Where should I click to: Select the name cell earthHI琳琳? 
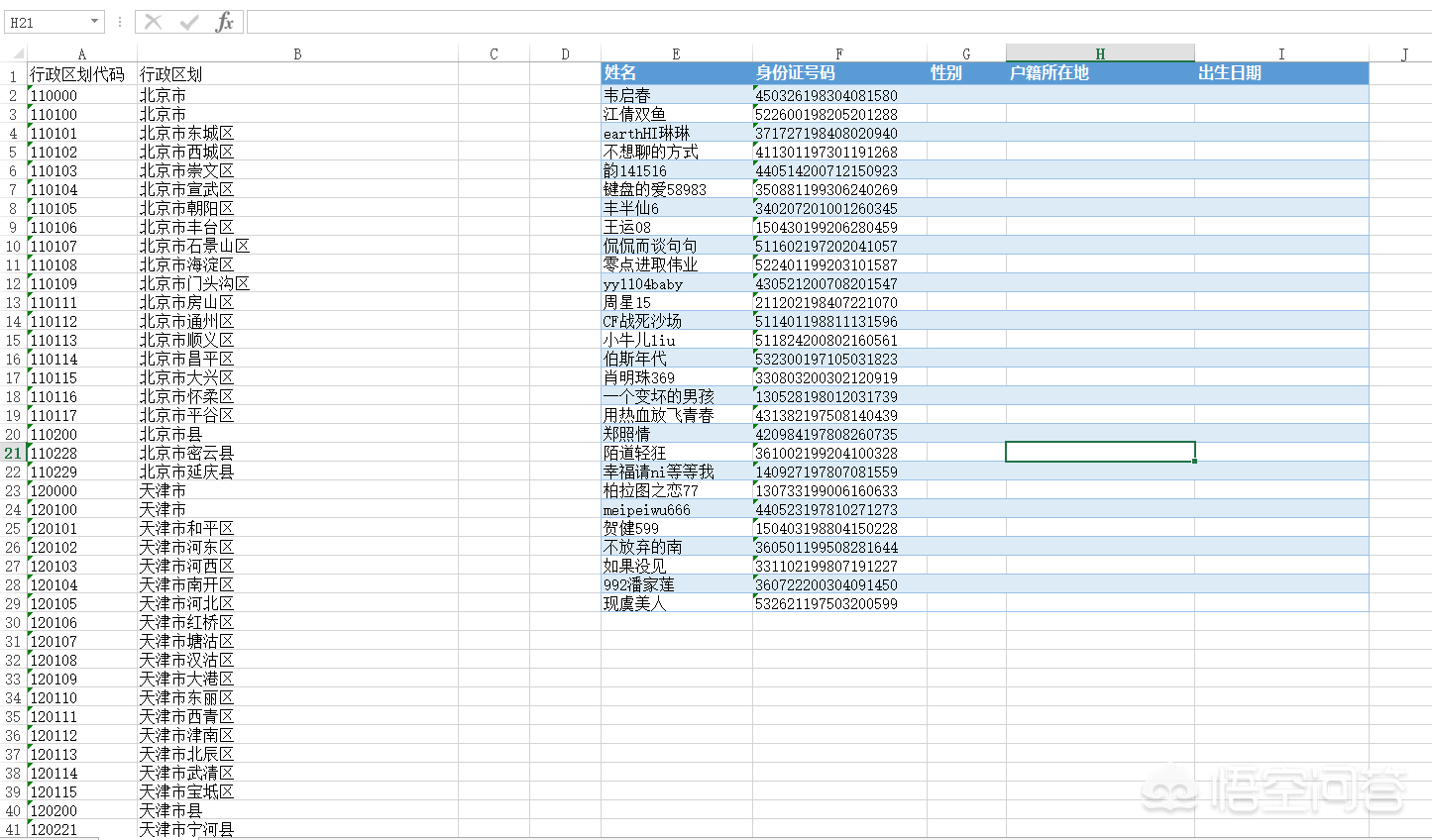point(676,133)
